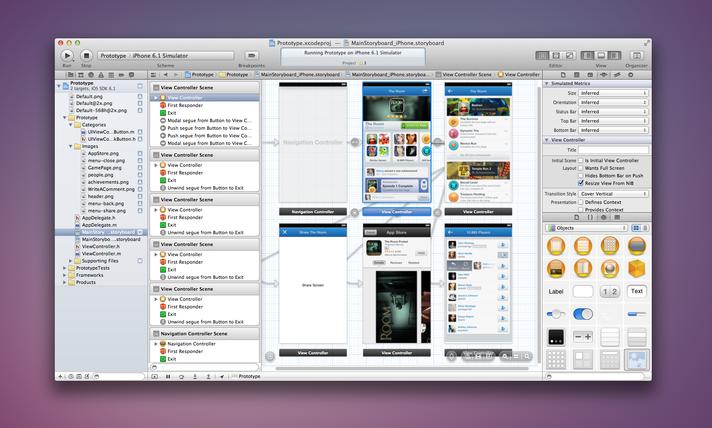Open the Identity inspector tab
This screenshot has height=428, width=712.
[590, 74]
